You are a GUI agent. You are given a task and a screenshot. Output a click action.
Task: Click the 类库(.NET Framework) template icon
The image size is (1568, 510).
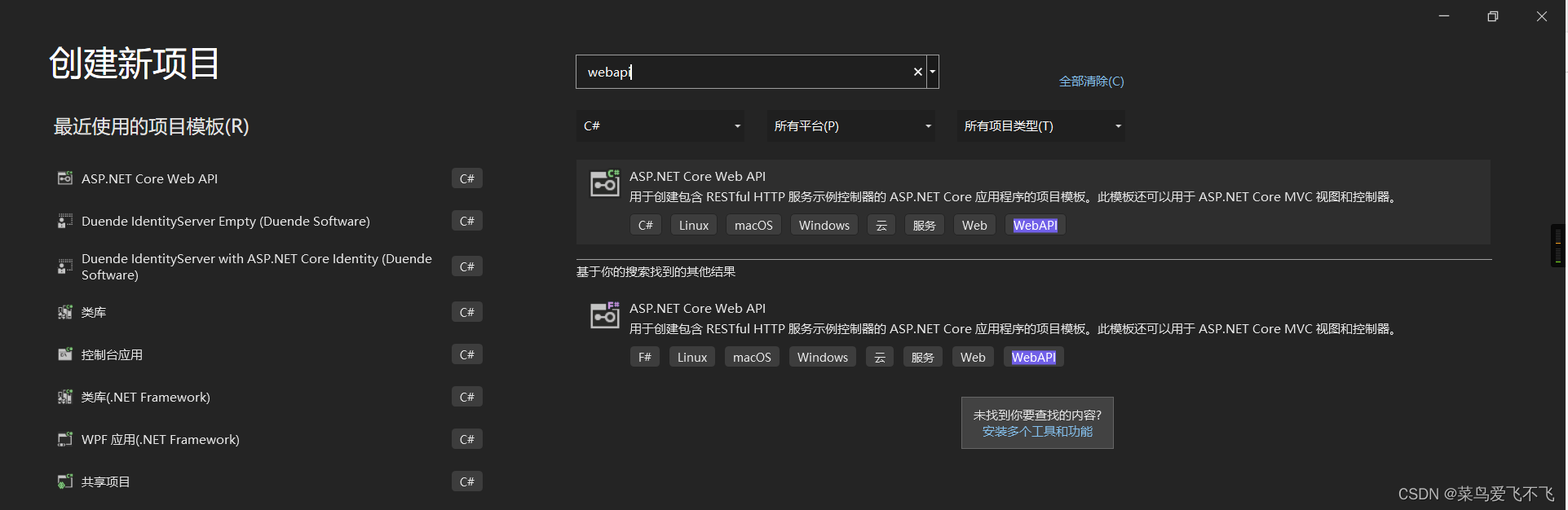pos(65,397)
